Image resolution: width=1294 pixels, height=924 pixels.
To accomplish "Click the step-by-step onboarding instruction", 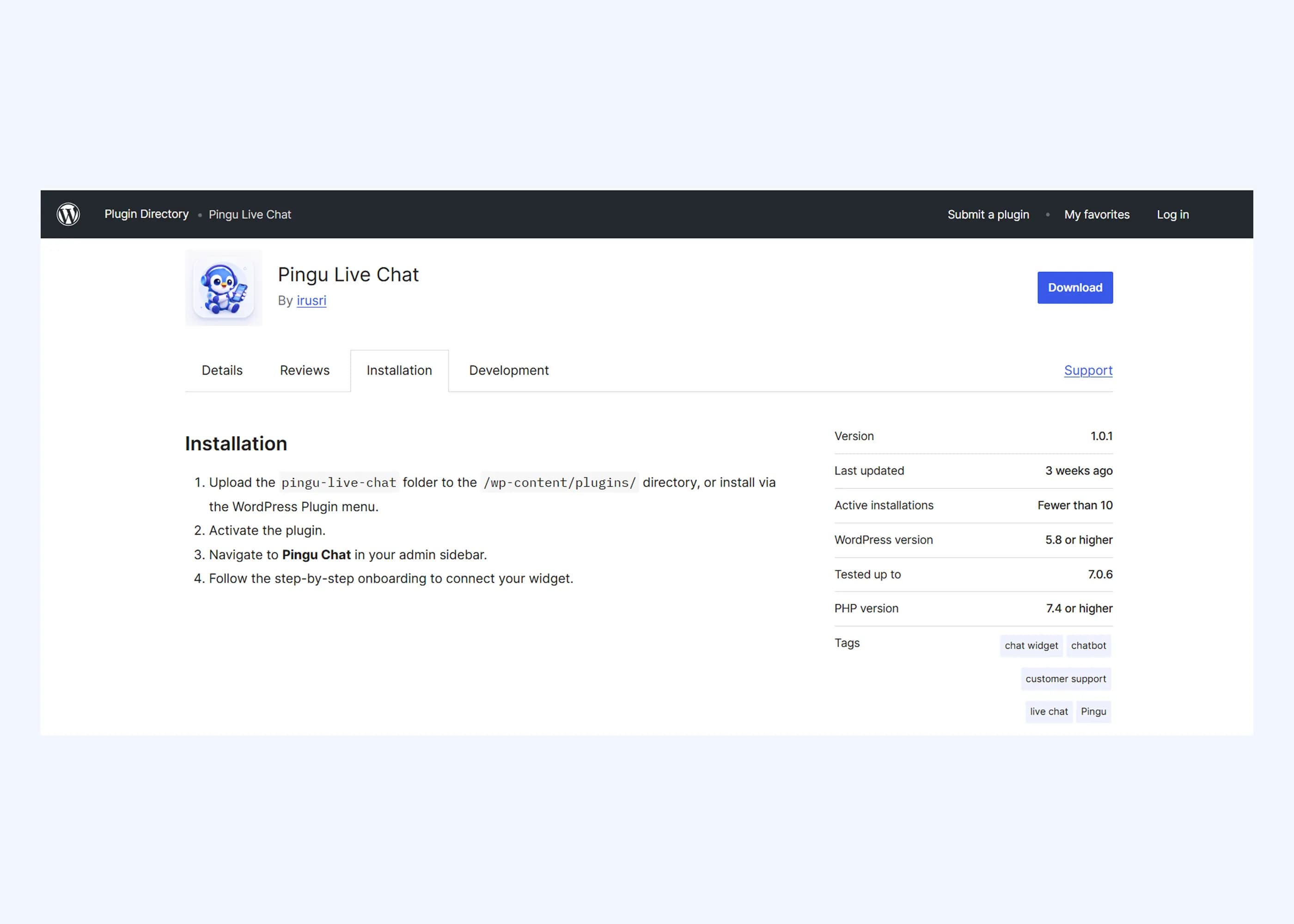I will (391, 578).
